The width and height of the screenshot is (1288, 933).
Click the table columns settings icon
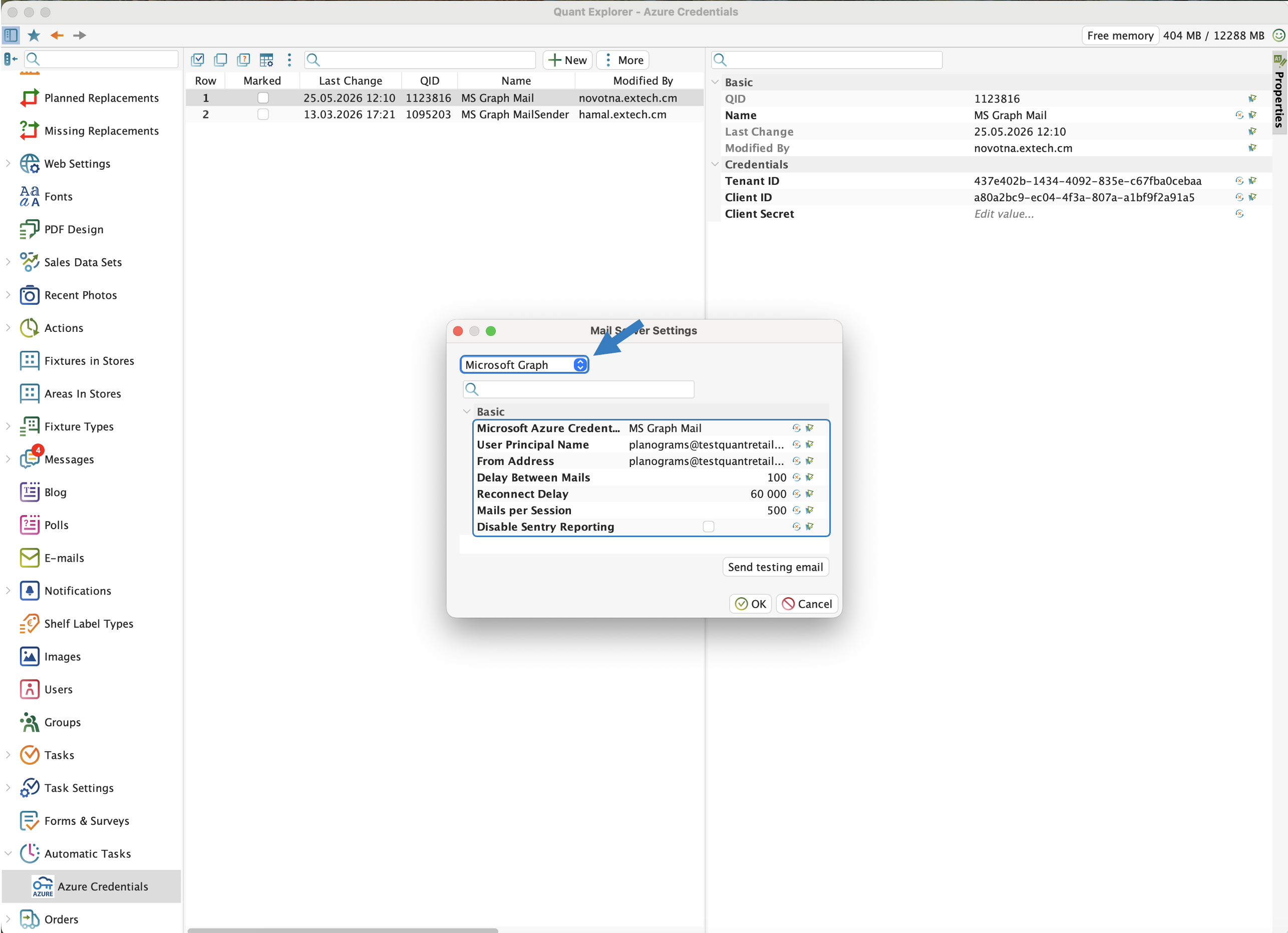[x=266, y=60]
